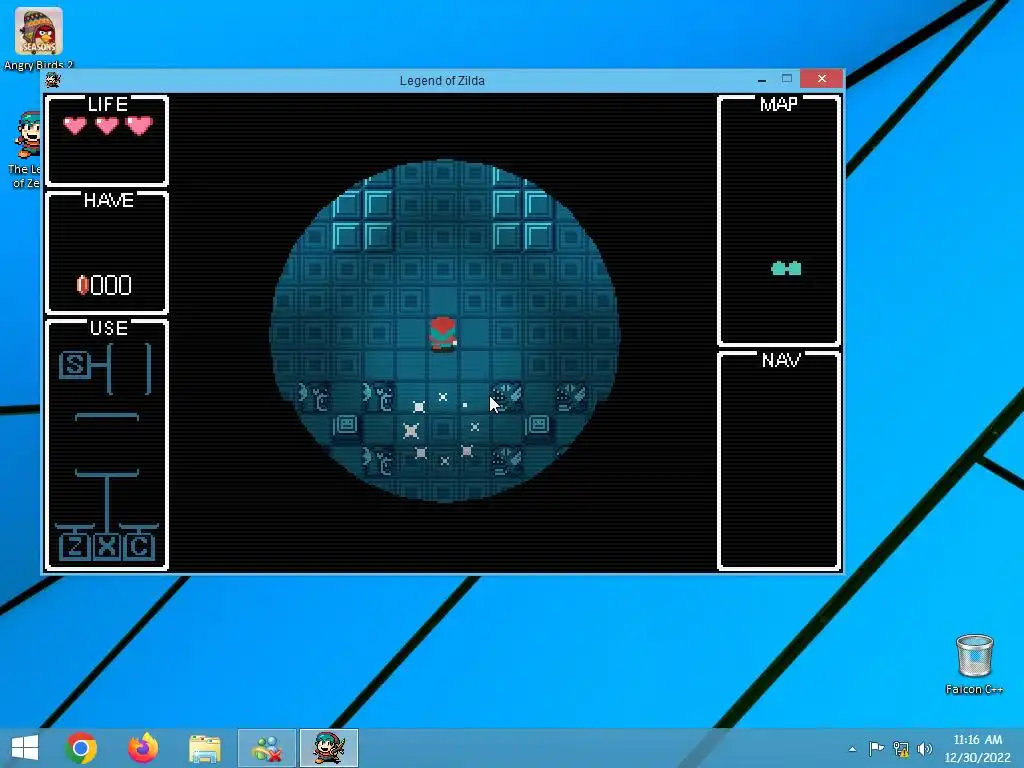Click the red-capped hero character

(x=443, y=334)
